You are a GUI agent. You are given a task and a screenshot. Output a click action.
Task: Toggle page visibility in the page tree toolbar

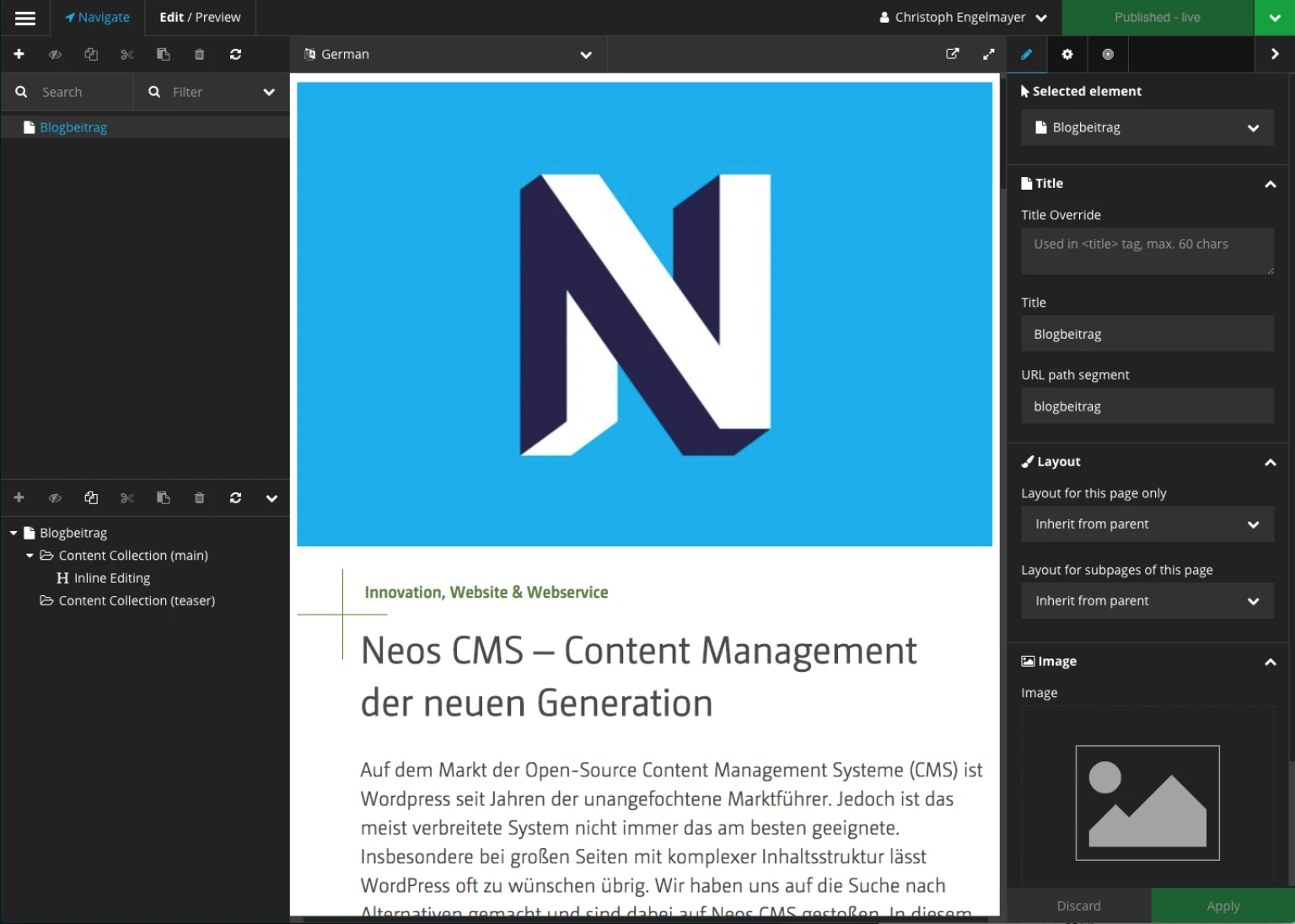(55, 54)
